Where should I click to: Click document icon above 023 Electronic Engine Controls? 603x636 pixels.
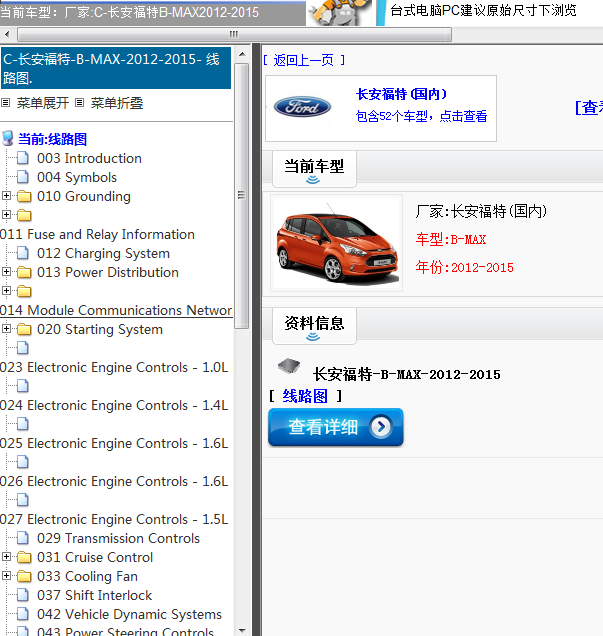coord(23,348)
